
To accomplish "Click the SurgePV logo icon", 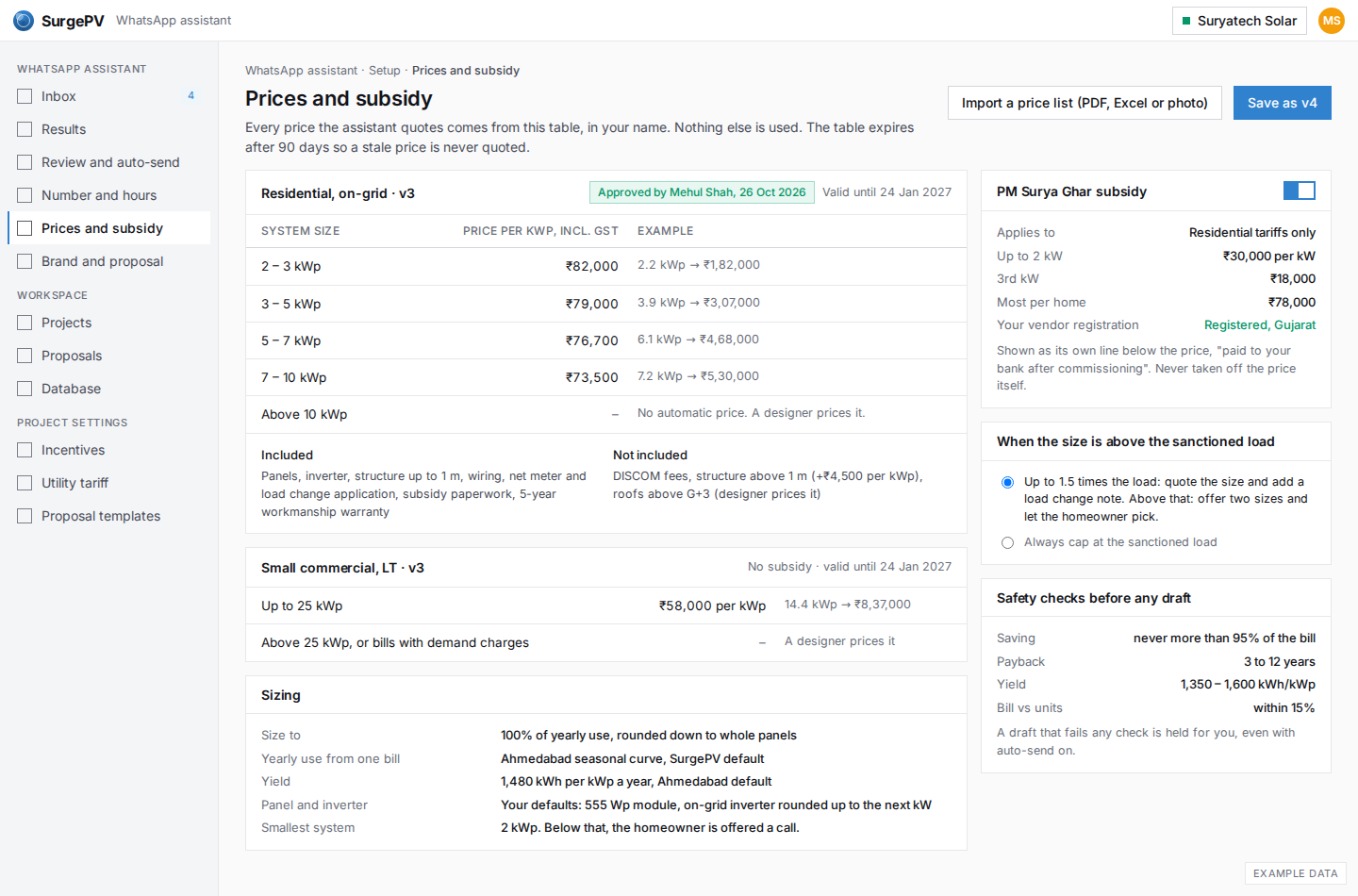I will (24, 21).
